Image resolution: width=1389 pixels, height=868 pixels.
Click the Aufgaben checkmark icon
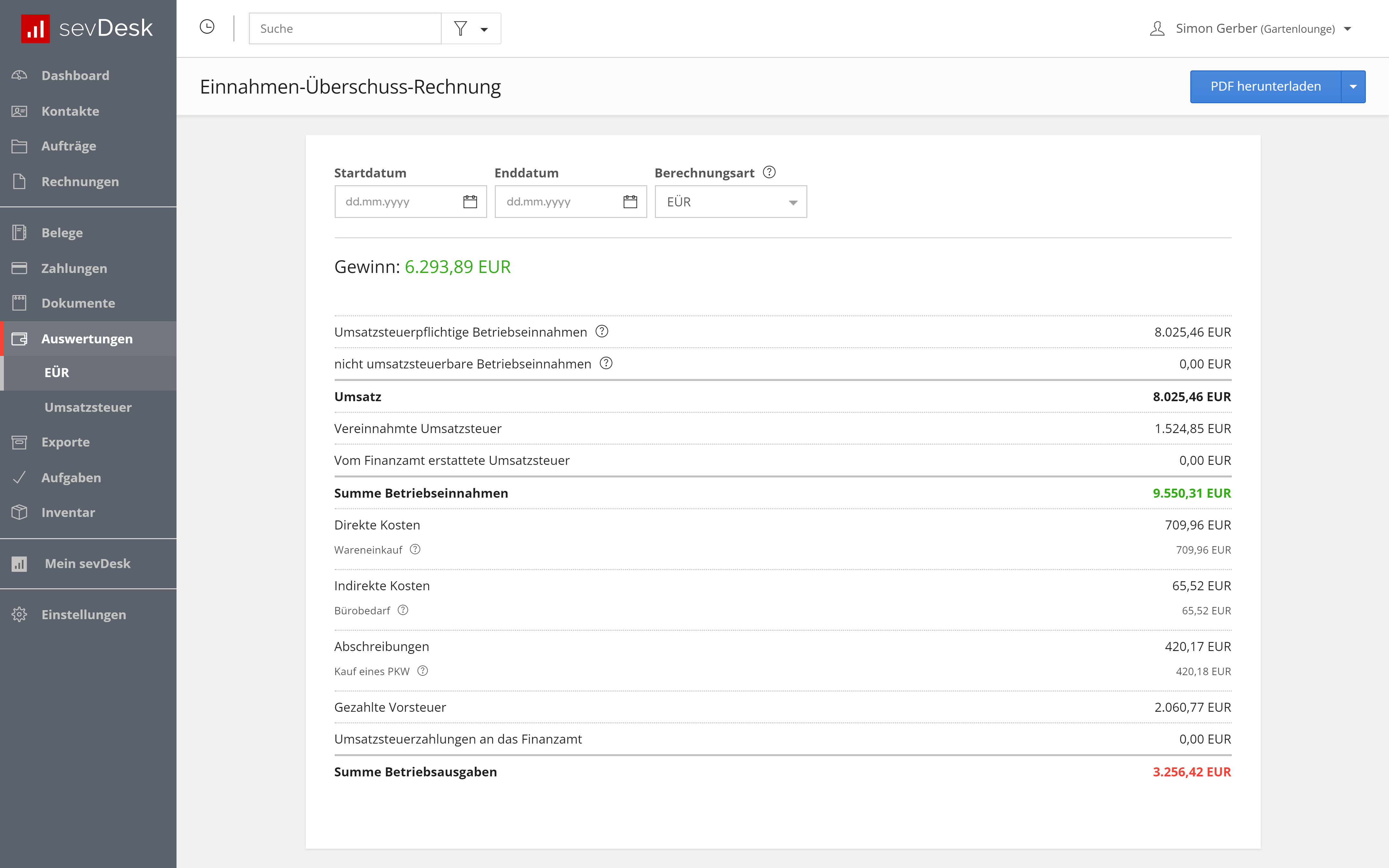click(x=19, y=478)
